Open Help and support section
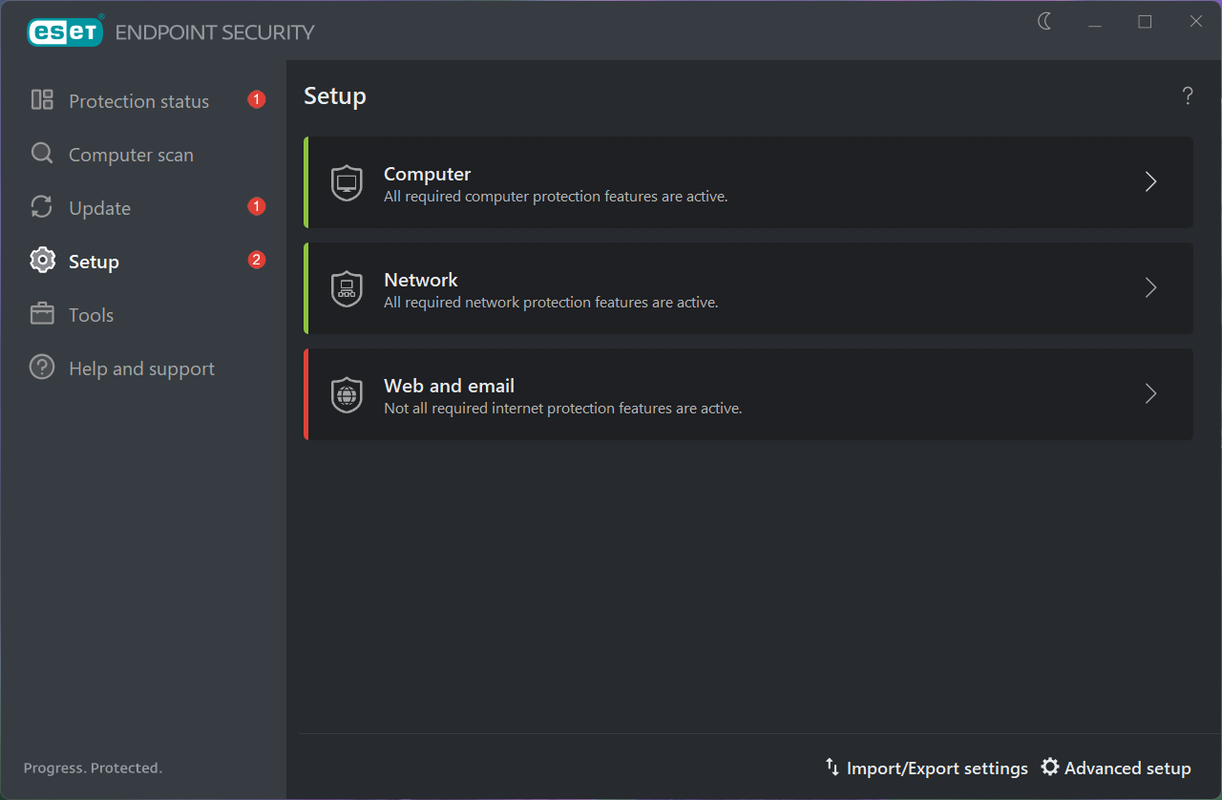Image resolution: width=1222 pixels, height=800 pixels. click(x=143, y=368)
